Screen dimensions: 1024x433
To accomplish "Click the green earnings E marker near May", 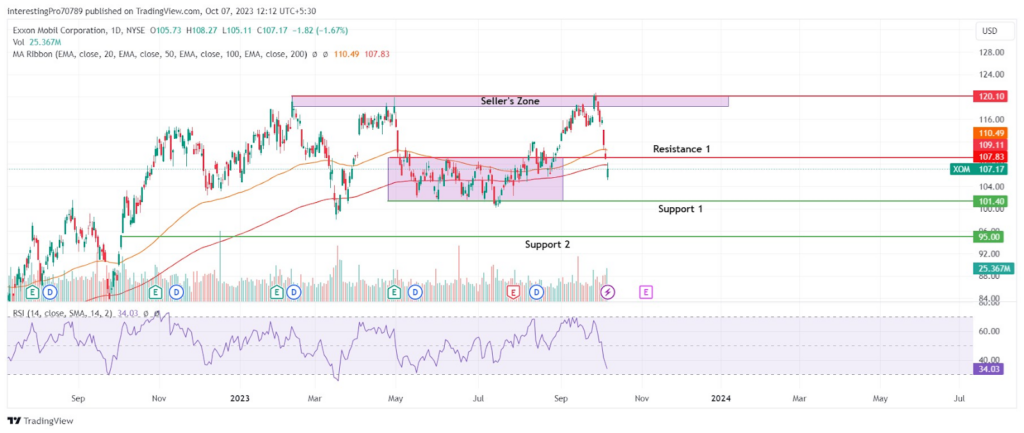I will [x=394, y=291].
